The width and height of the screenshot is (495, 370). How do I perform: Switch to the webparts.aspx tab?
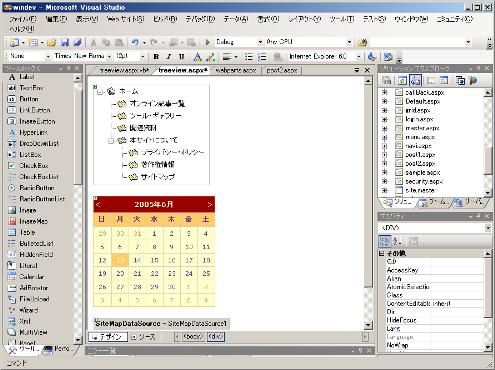[x=236, y=70]
